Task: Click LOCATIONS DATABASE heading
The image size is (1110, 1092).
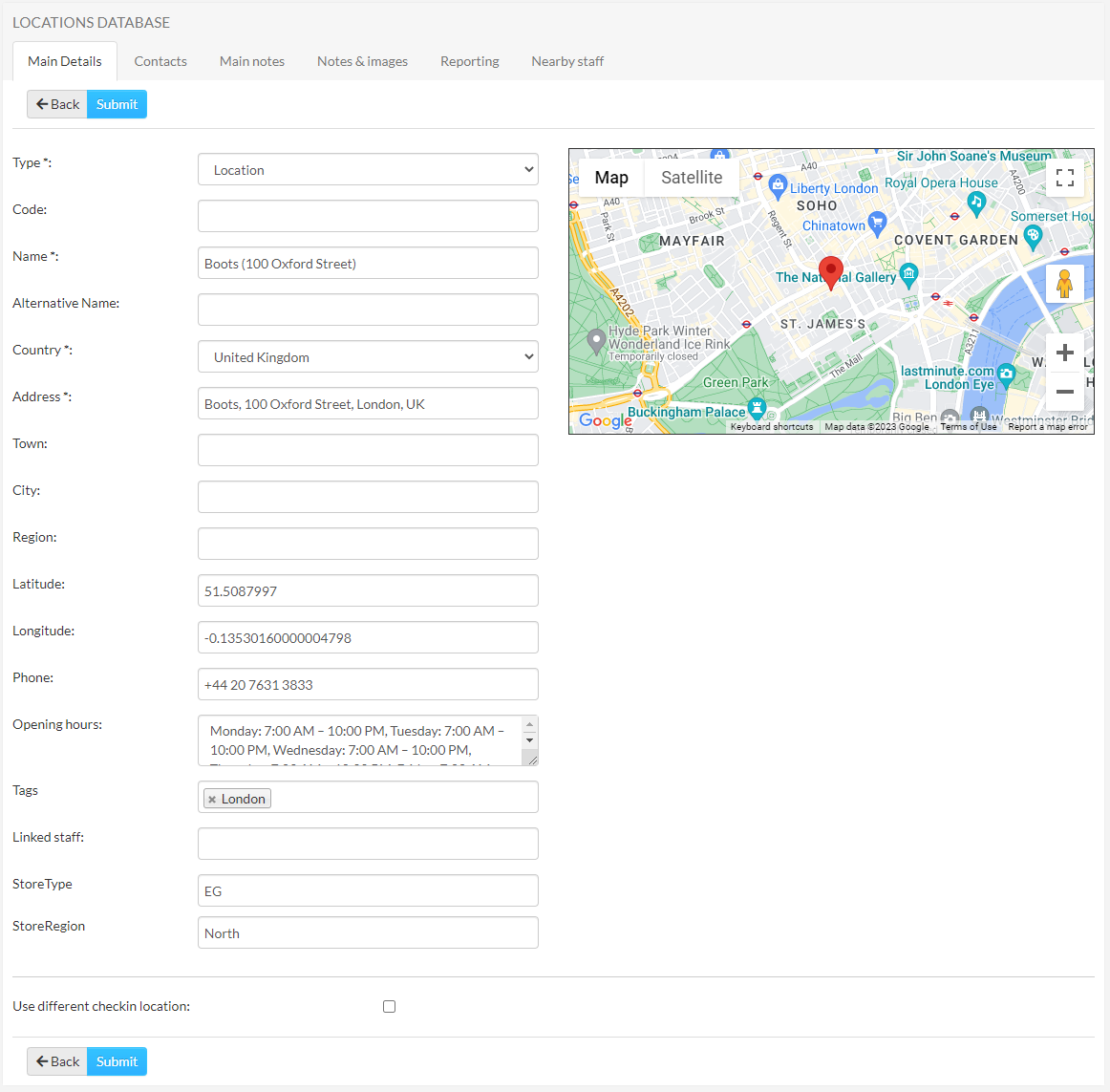Action: [x=92, y=23]
